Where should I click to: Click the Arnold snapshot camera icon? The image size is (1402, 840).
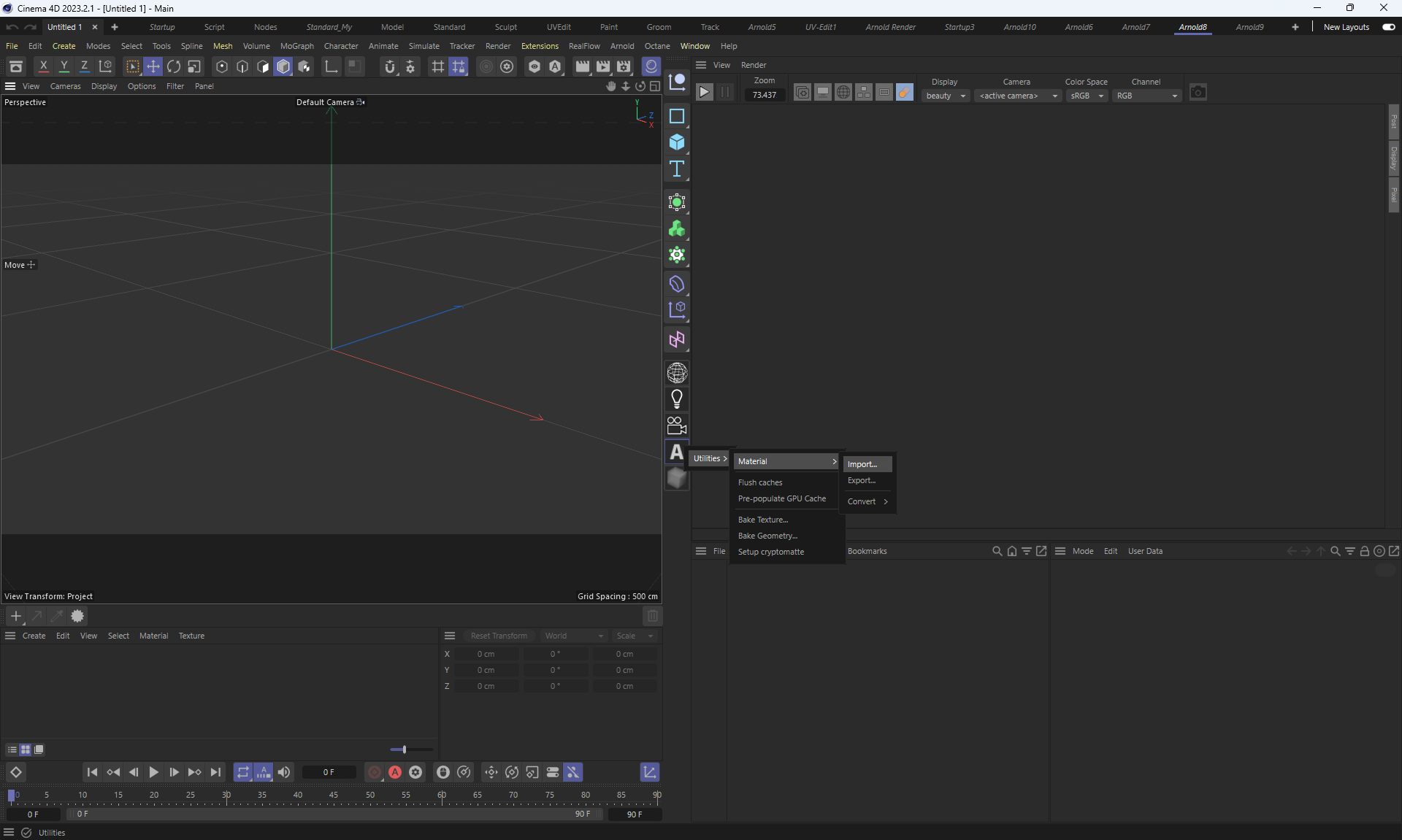(1198, 93)
